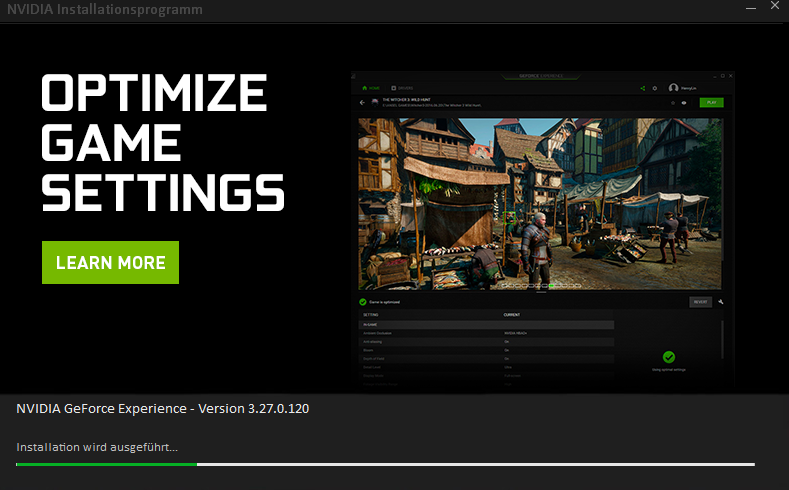The width and height of the screenshot is (789, 490).
Task: Click the REVERT button in preview
Action: pyautogui.click(x=700, y=302)
